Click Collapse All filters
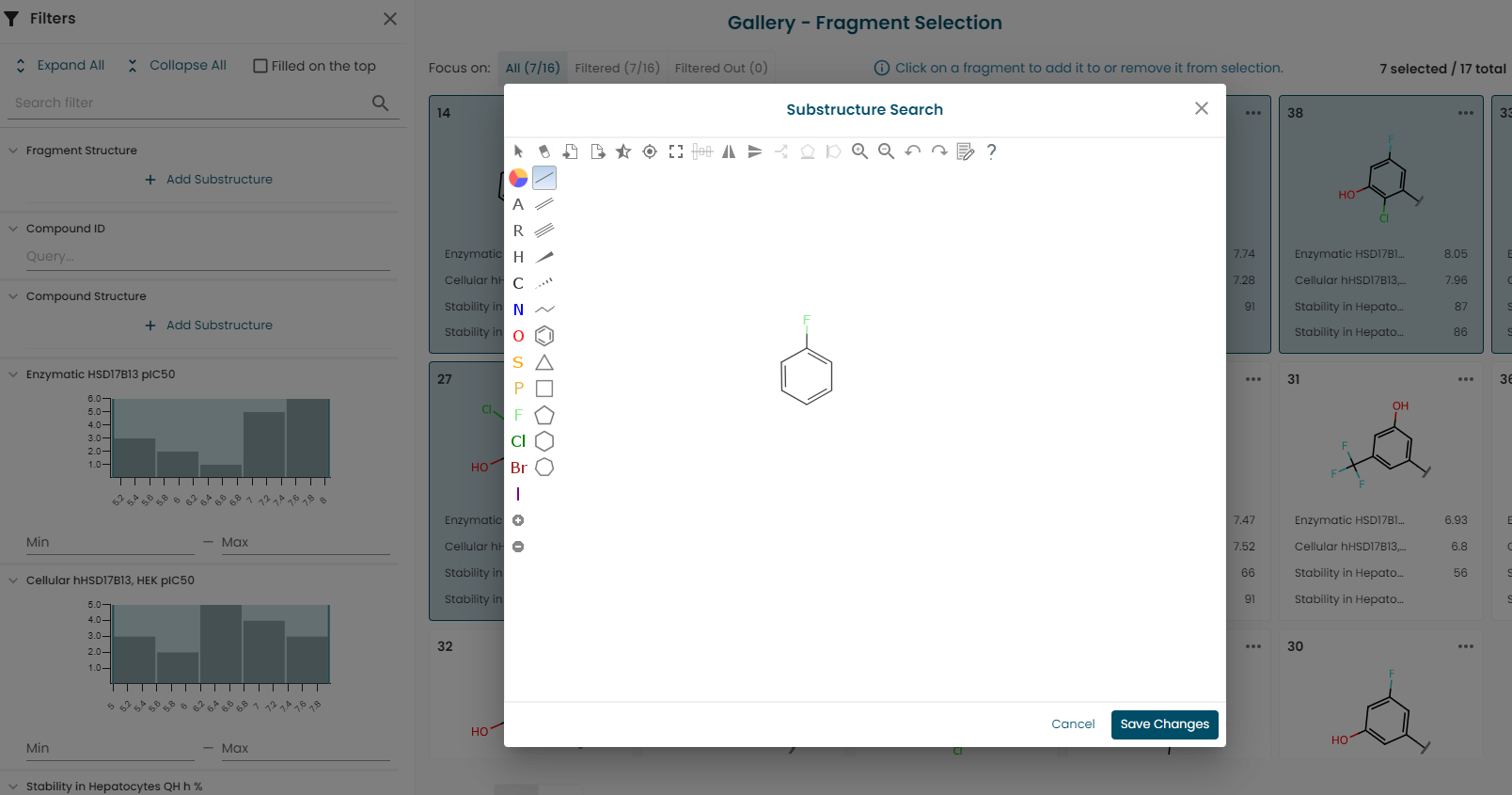This screenshot has width=1512, height=795. [177, 65]
